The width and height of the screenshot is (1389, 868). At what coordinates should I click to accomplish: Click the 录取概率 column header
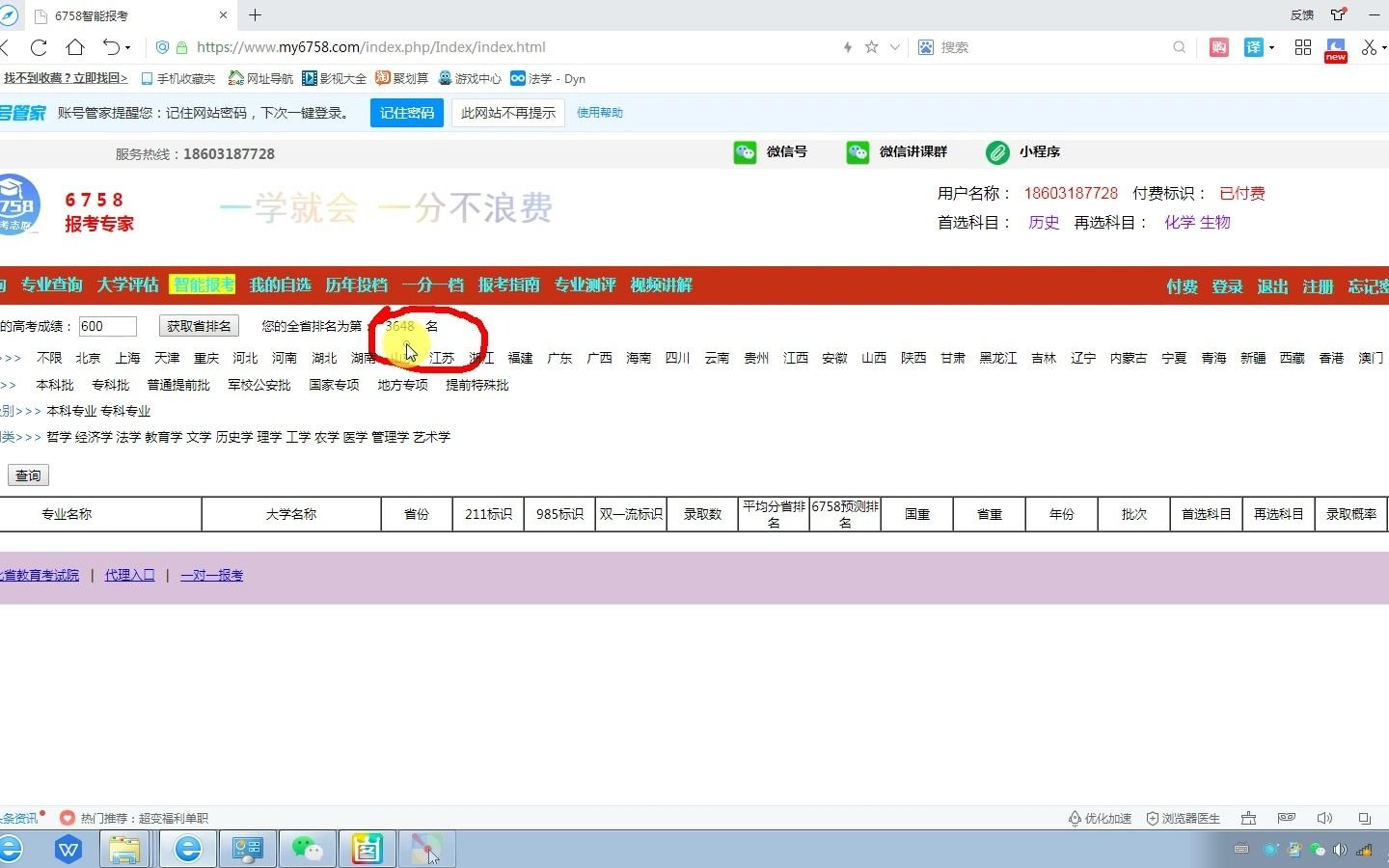tap(1350, 514)
